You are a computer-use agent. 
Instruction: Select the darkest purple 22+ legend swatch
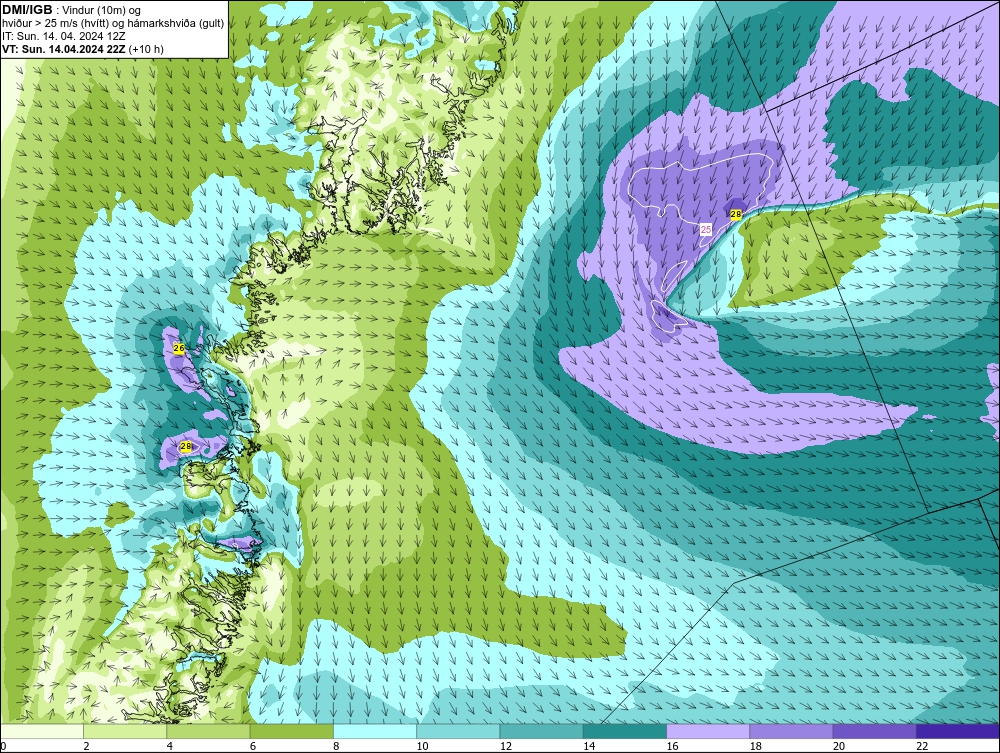click(x=958, y=731)
